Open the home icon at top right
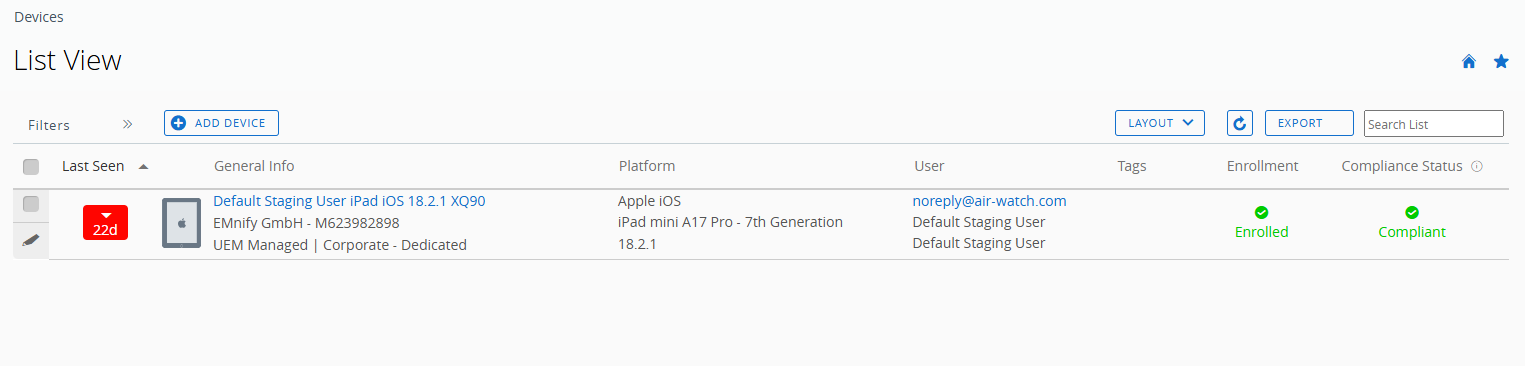The width and height of the screenshot is (1525, 366). tap(1469, 62)
